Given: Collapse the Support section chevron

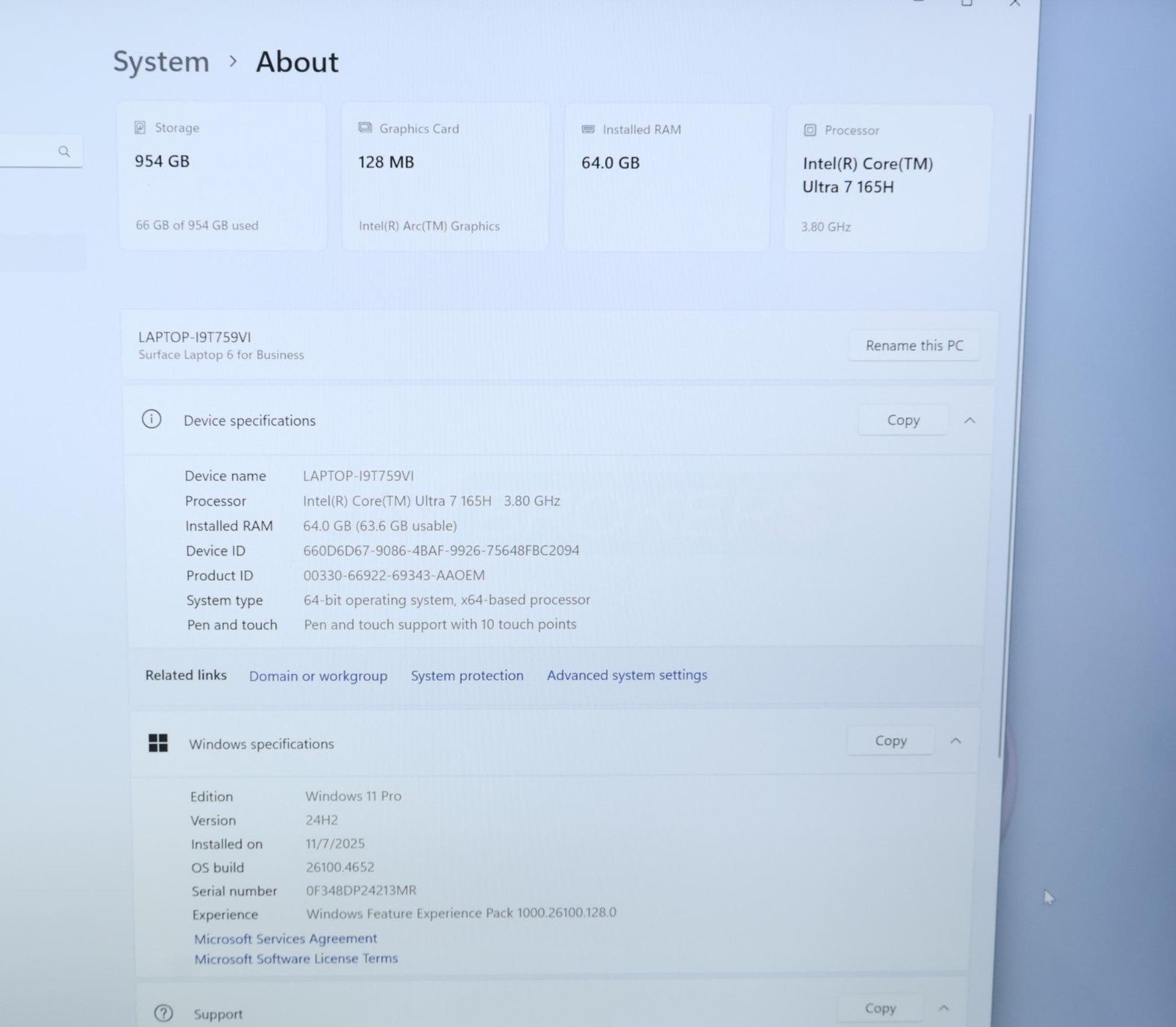Looking at the screenshot, I should click(x=944, y=1008).
